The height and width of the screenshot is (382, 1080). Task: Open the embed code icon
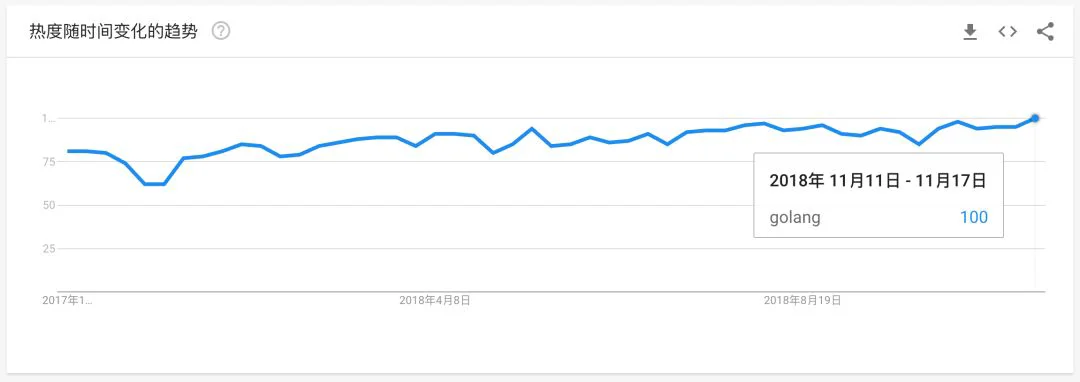point(1008,32)
